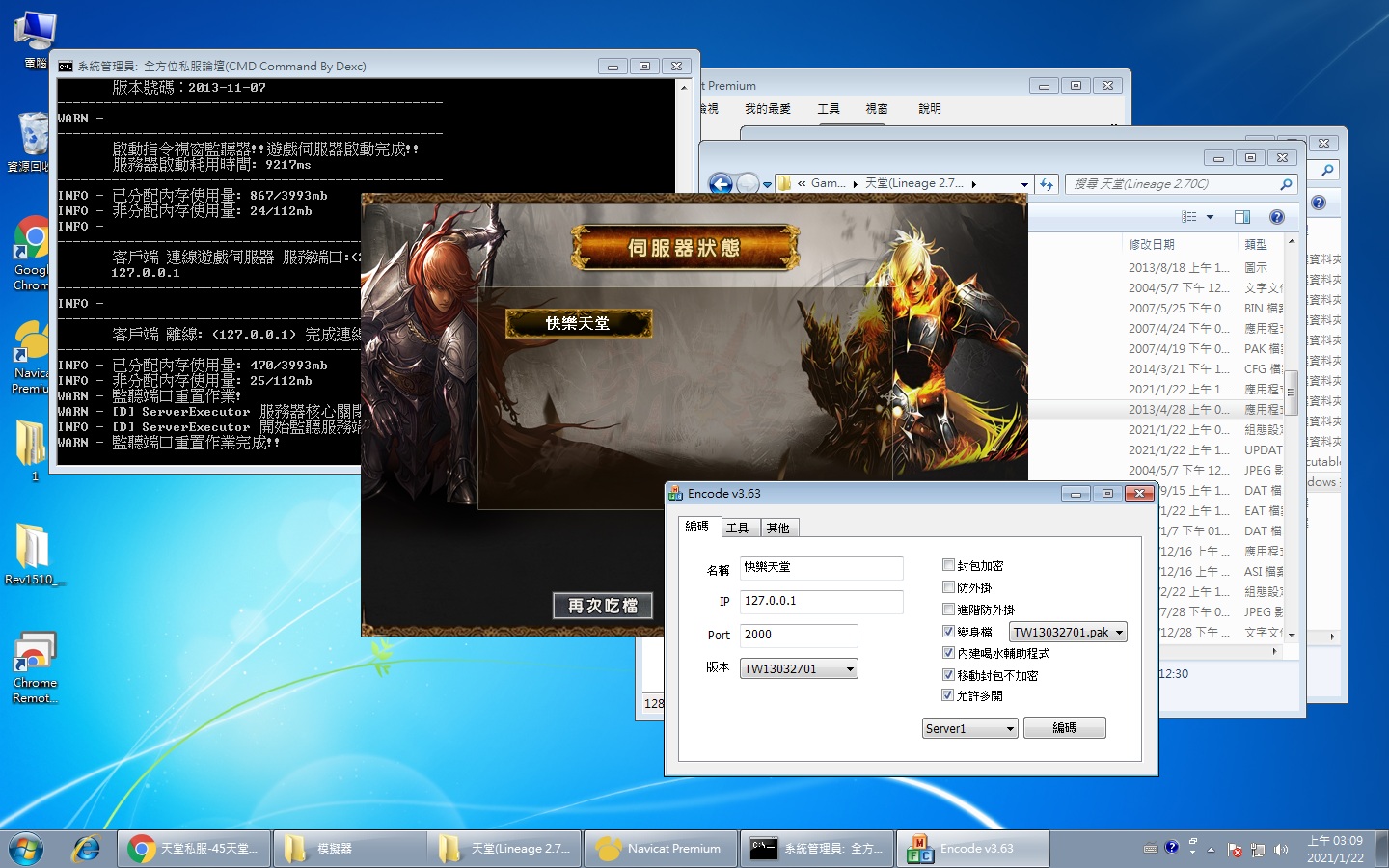This screenshot has height=868, width=1389.
Task: Toggle 內建喝水輔助程式 checkbox
Action: tap(948, 652)
